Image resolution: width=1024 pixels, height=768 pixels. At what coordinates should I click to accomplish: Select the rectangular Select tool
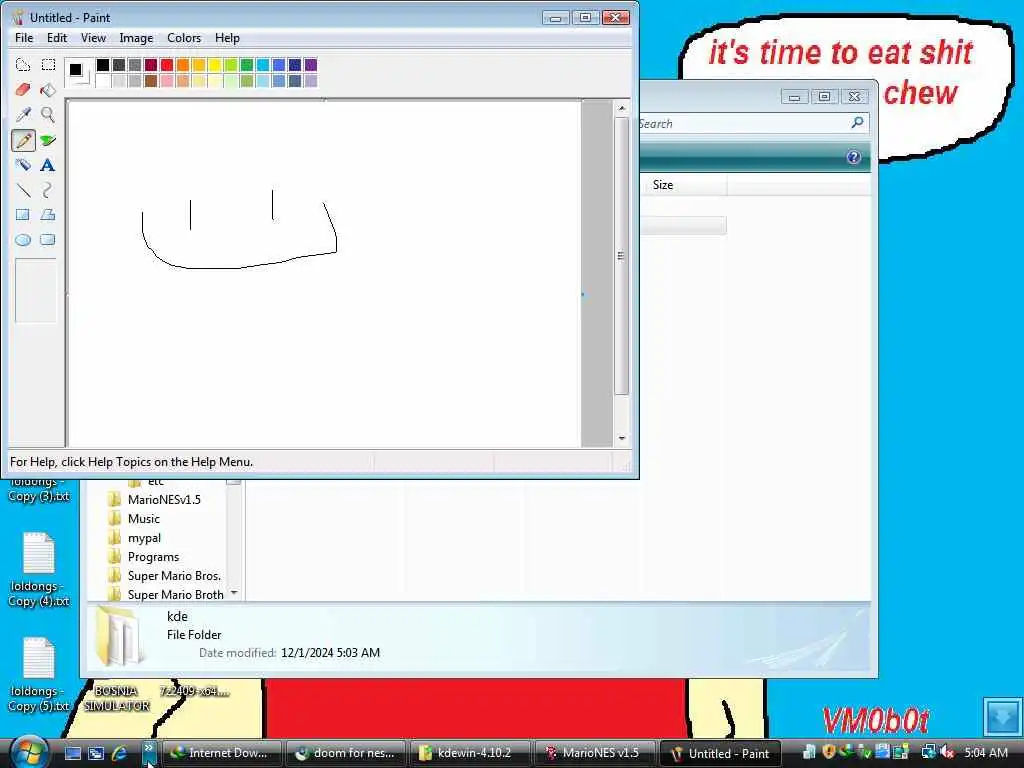[x=48, y=65]
